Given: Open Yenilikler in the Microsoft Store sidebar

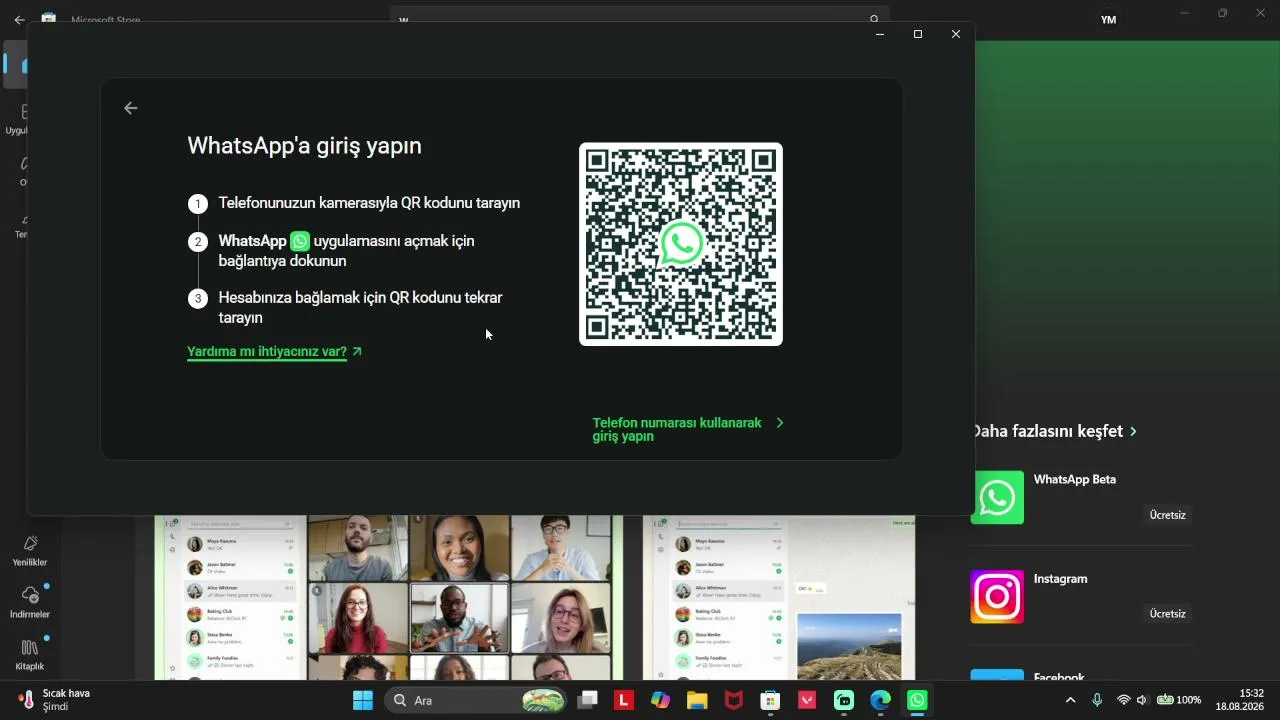Looking at the screenshot, I should (x=30, y=550).
